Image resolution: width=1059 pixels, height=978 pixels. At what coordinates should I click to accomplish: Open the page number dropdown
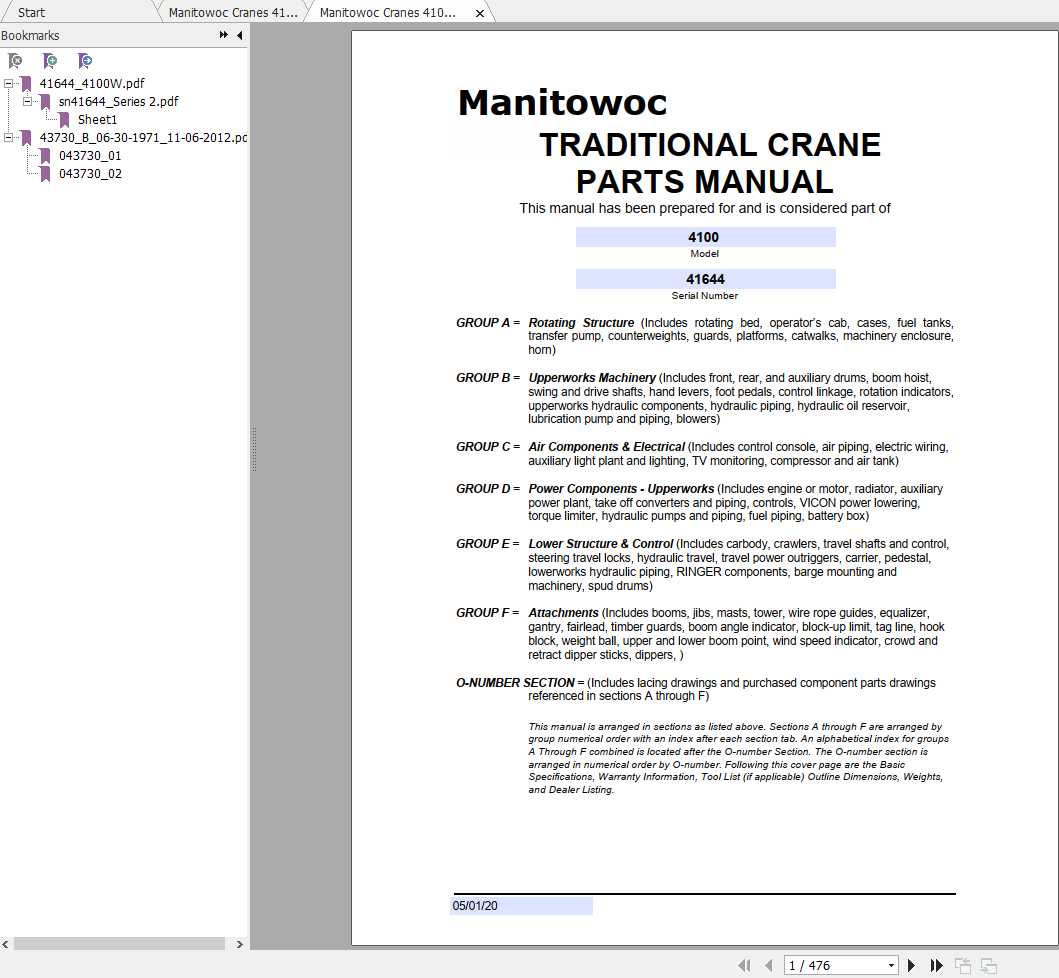click(890, 966)
